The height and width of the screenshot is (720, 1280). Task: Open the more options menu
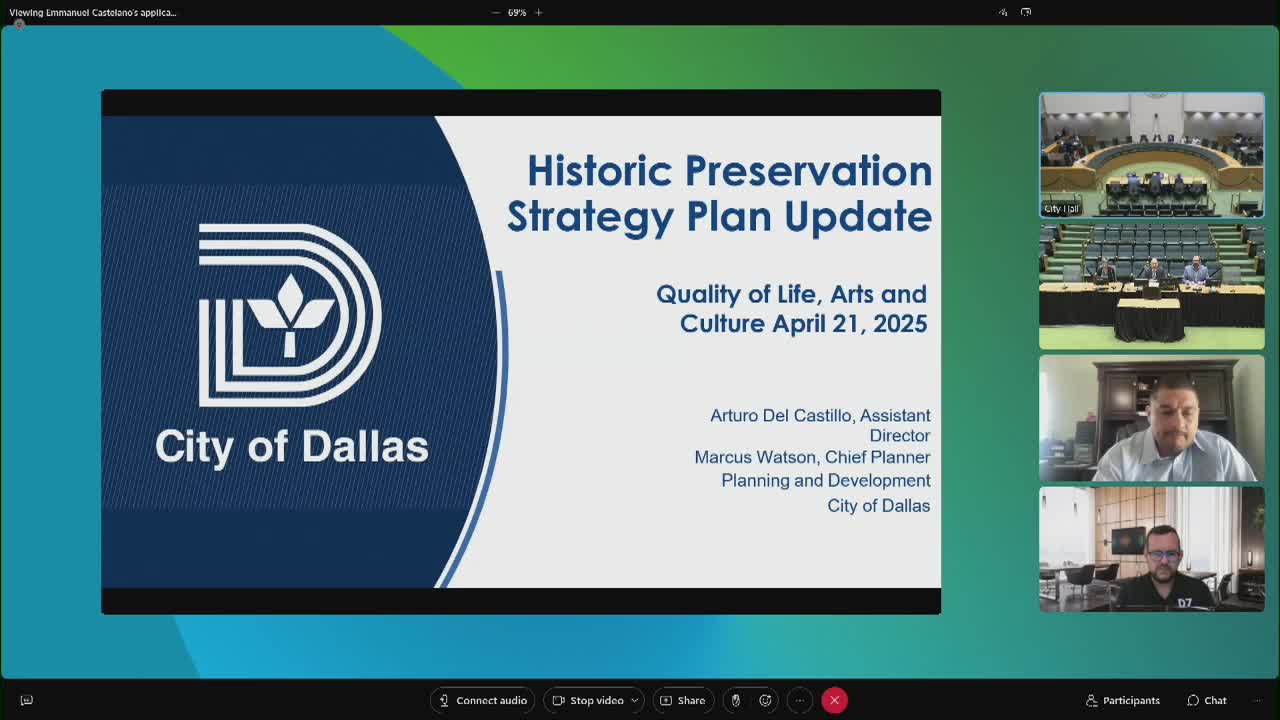pos(799,700)
